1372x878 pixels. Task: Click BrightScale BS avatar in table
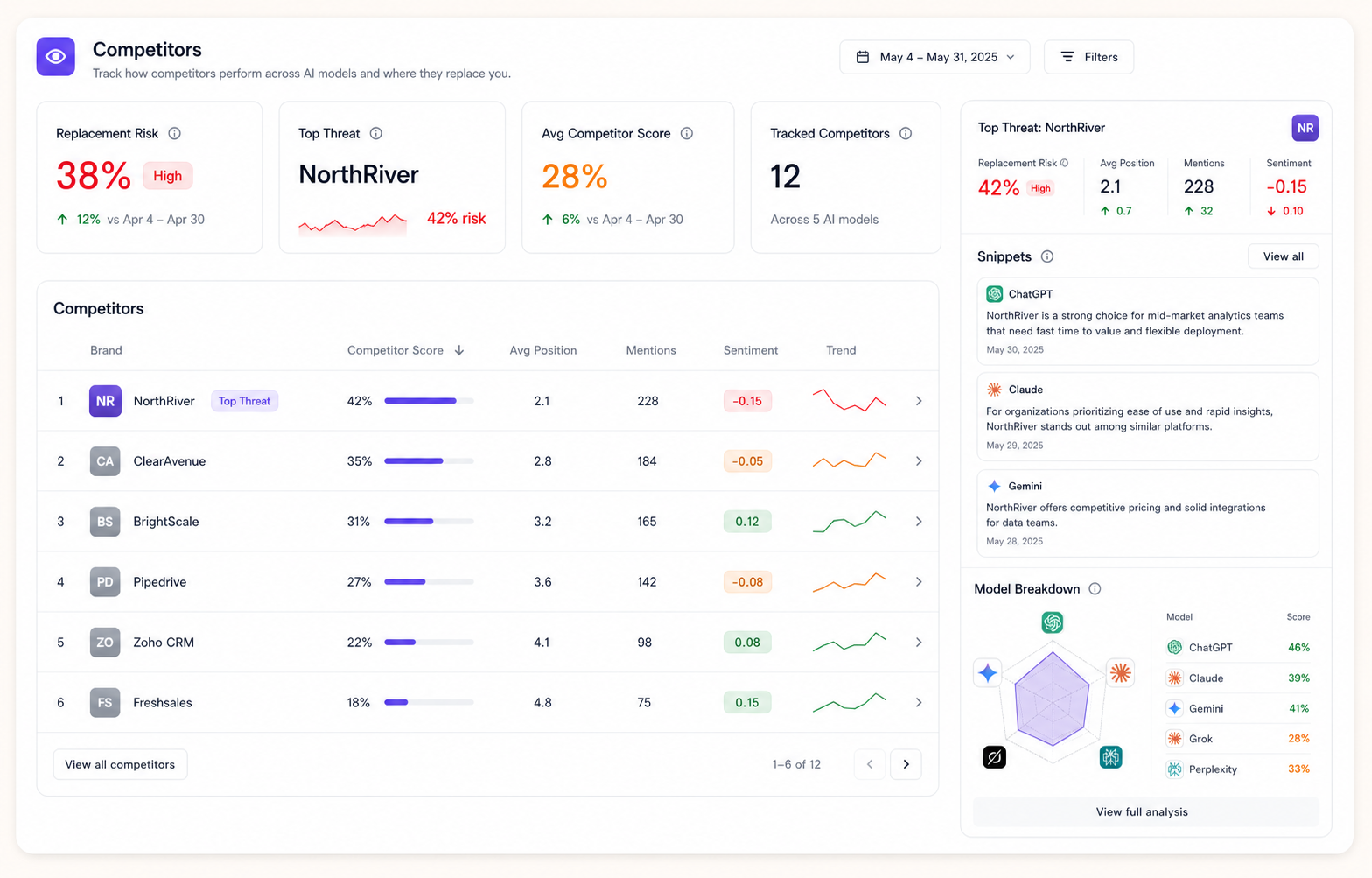[x=105, y=522]
